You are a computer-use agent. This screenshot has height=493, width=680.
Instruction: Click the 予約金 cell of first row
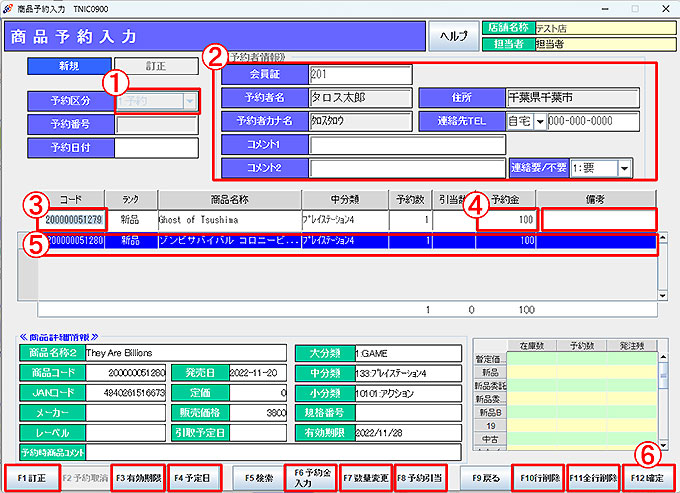508,219
